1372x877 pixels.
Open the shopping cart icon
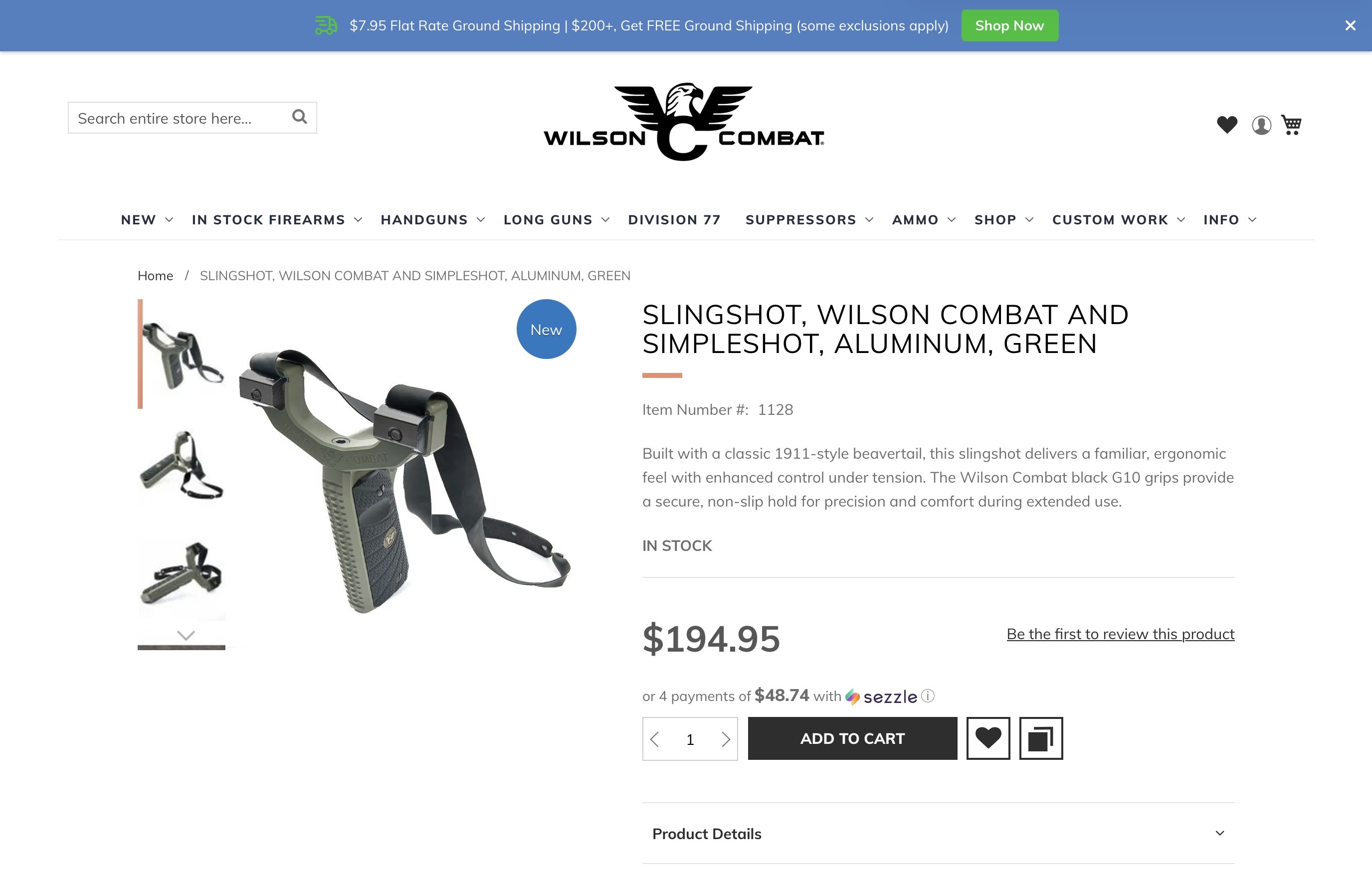point(1291,125)
